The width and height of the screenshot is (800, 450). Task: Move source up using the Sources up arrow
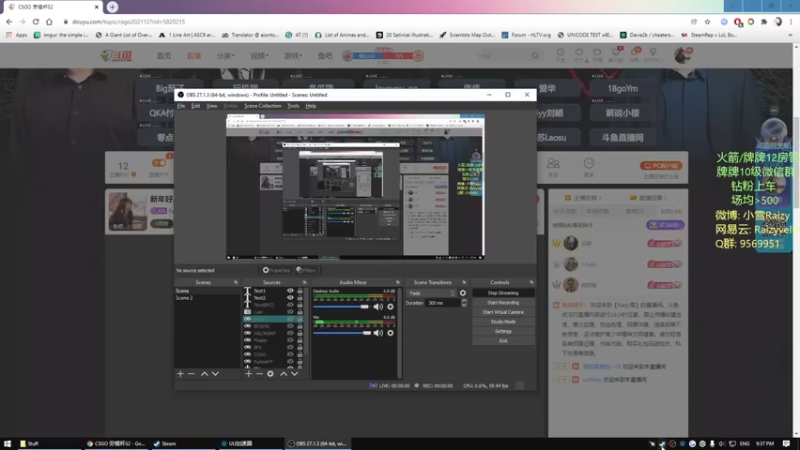[x=284, y=374]
